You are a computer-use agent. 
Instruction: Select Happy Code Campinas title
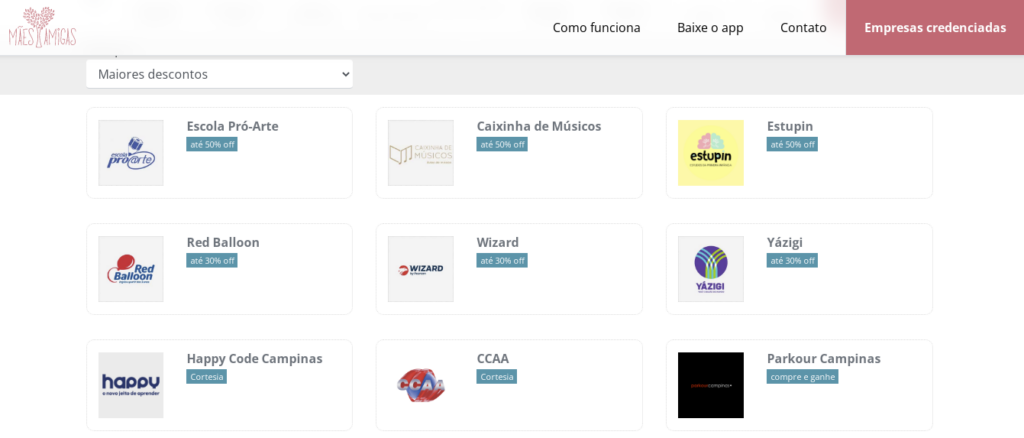[x=255, y=358]
